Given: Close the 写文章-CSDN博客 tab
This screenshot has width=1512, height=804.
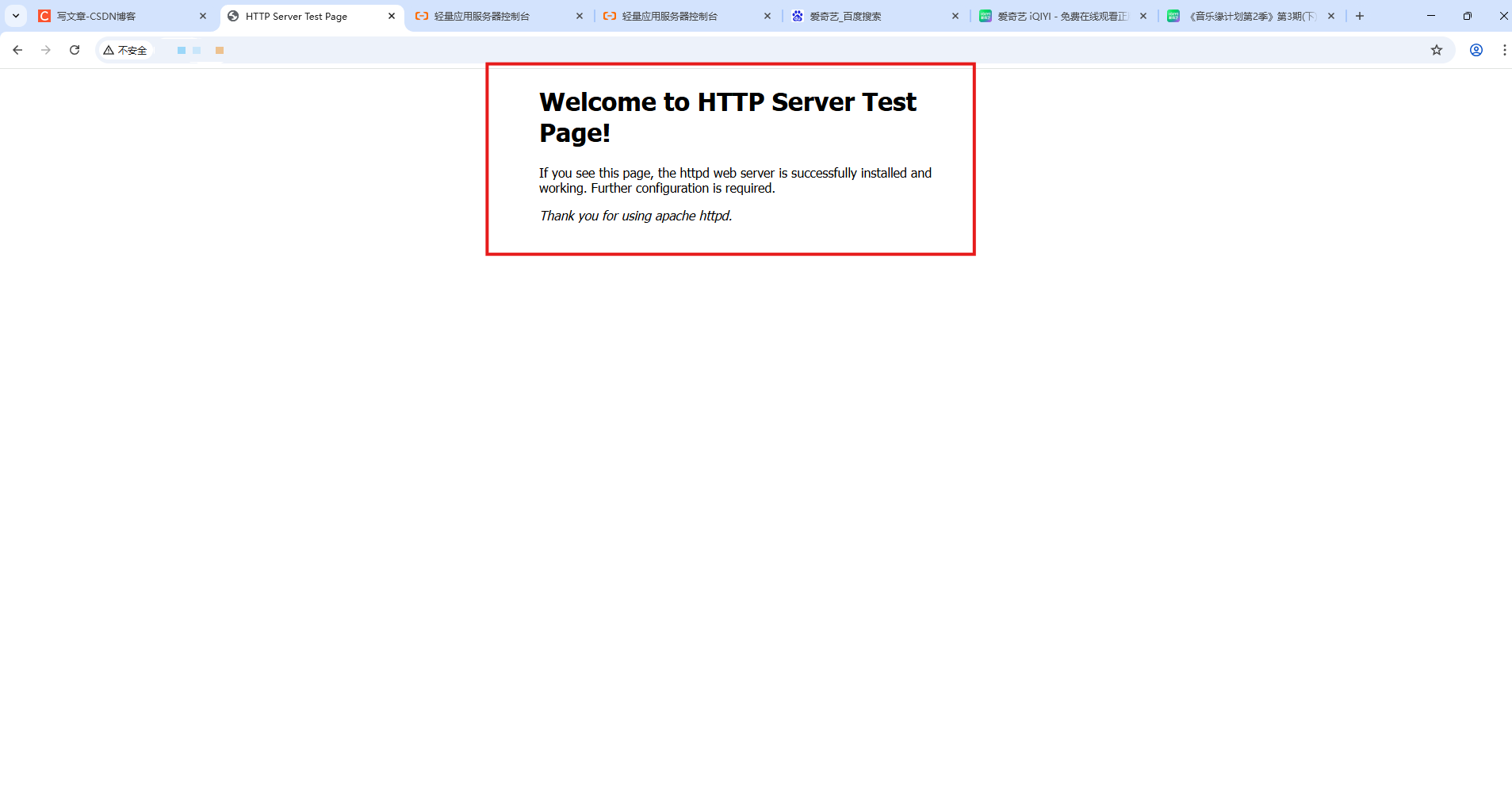Looking at the screenshot, I should tap(203, 16).
